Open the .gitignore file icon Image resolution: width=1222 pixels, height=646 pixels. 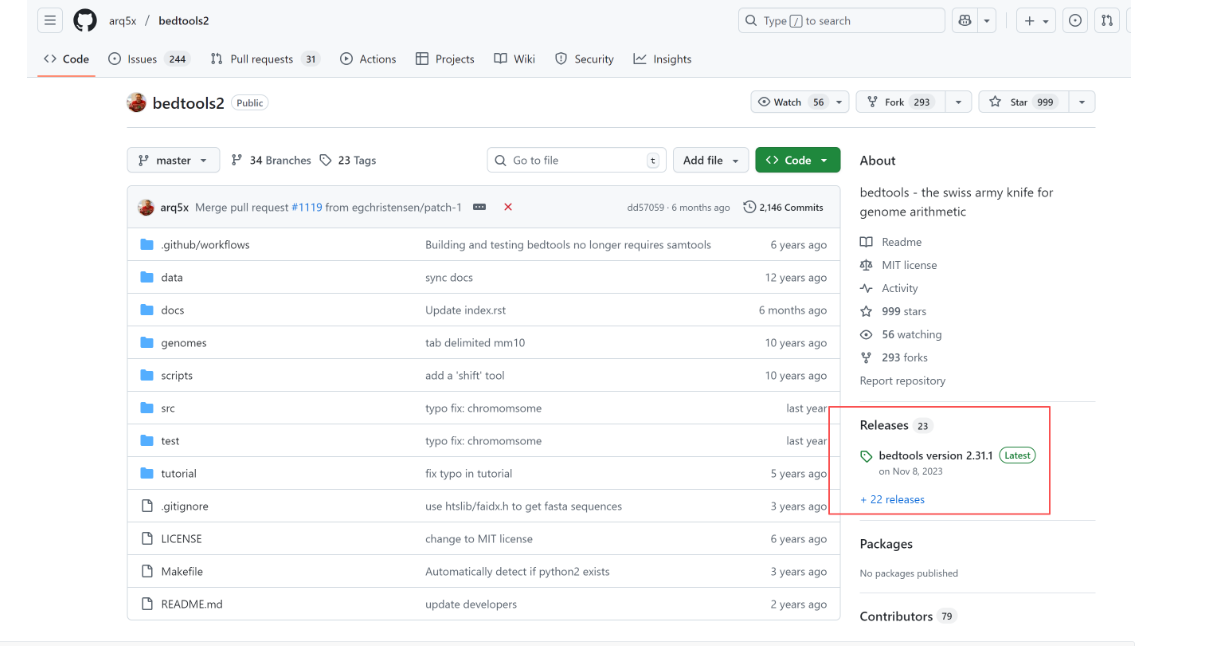click(147, 506)
